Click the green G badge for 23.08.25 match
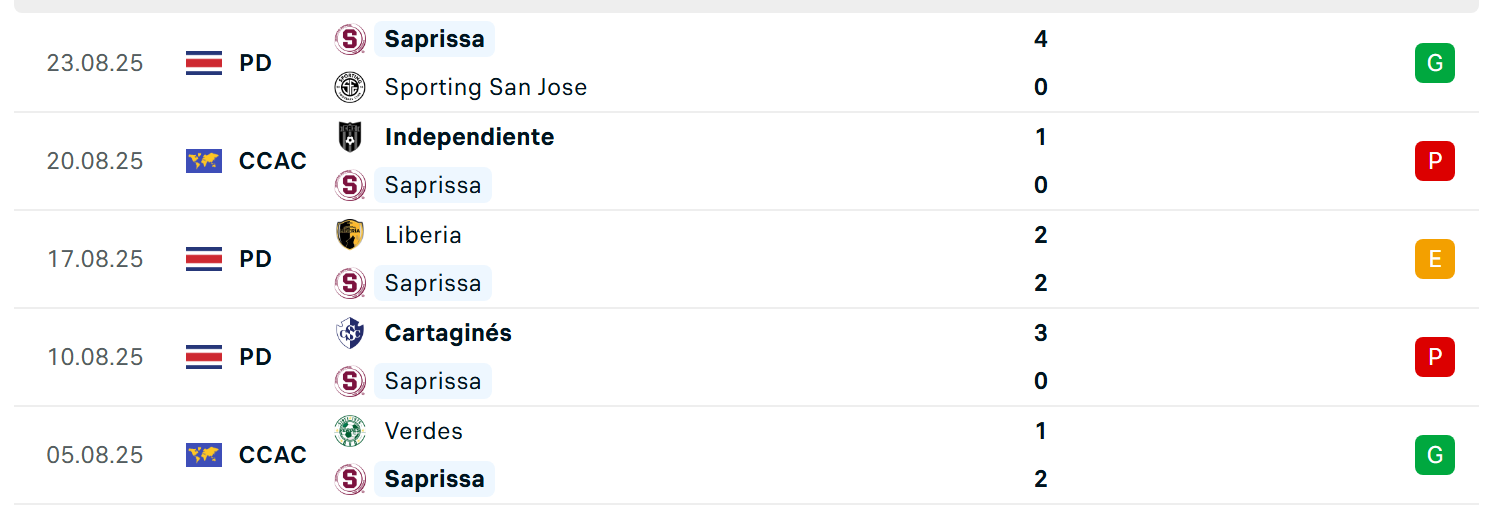The image size is (1494, 516). (1435, 63)
